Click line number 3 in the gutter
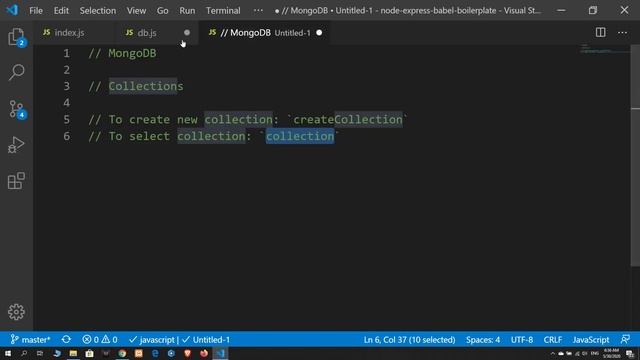This screenshot has width=640, height=360. pos(67,86)
